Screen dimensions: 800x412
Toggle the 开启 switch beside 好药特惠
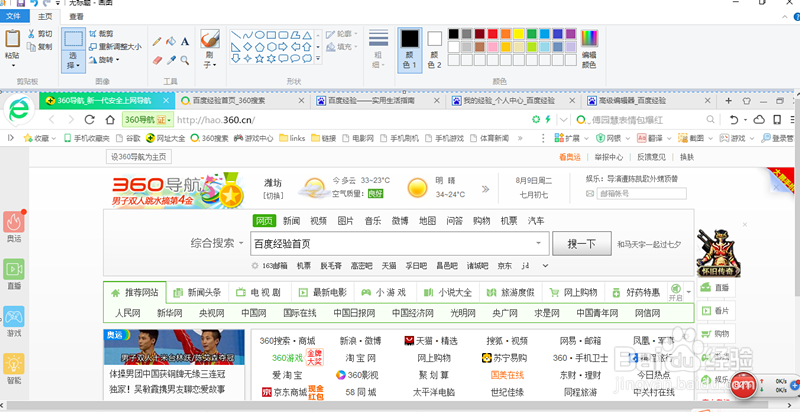tap(675, 292)
